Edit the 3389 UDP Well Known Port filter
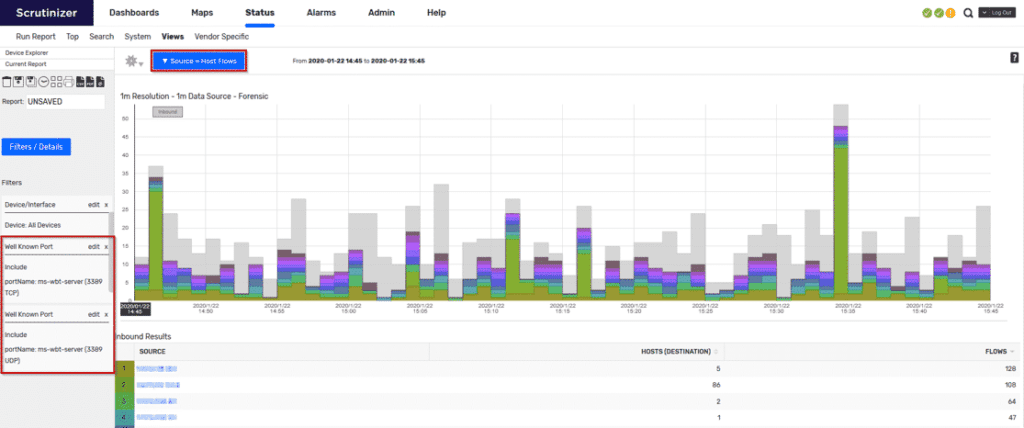 [94, 314]
